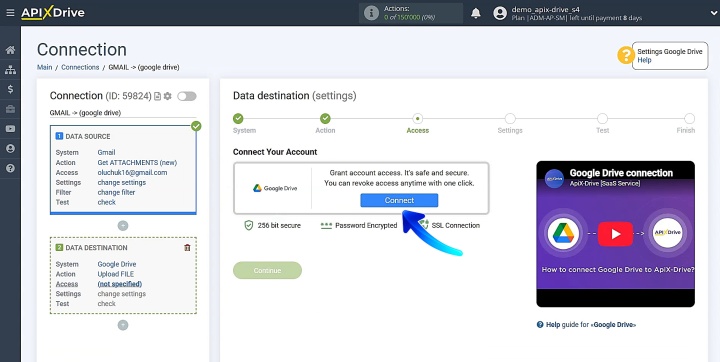
Task: Open oluchuk16@gmail.com access link
Action: (x=132, y=173)
